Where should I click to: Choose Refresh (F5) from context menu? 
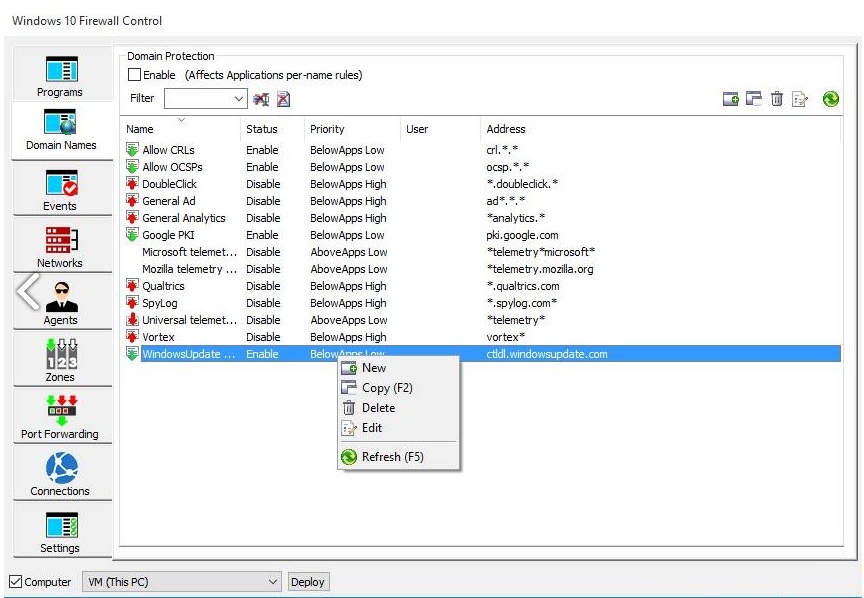[x=398, y=457]
